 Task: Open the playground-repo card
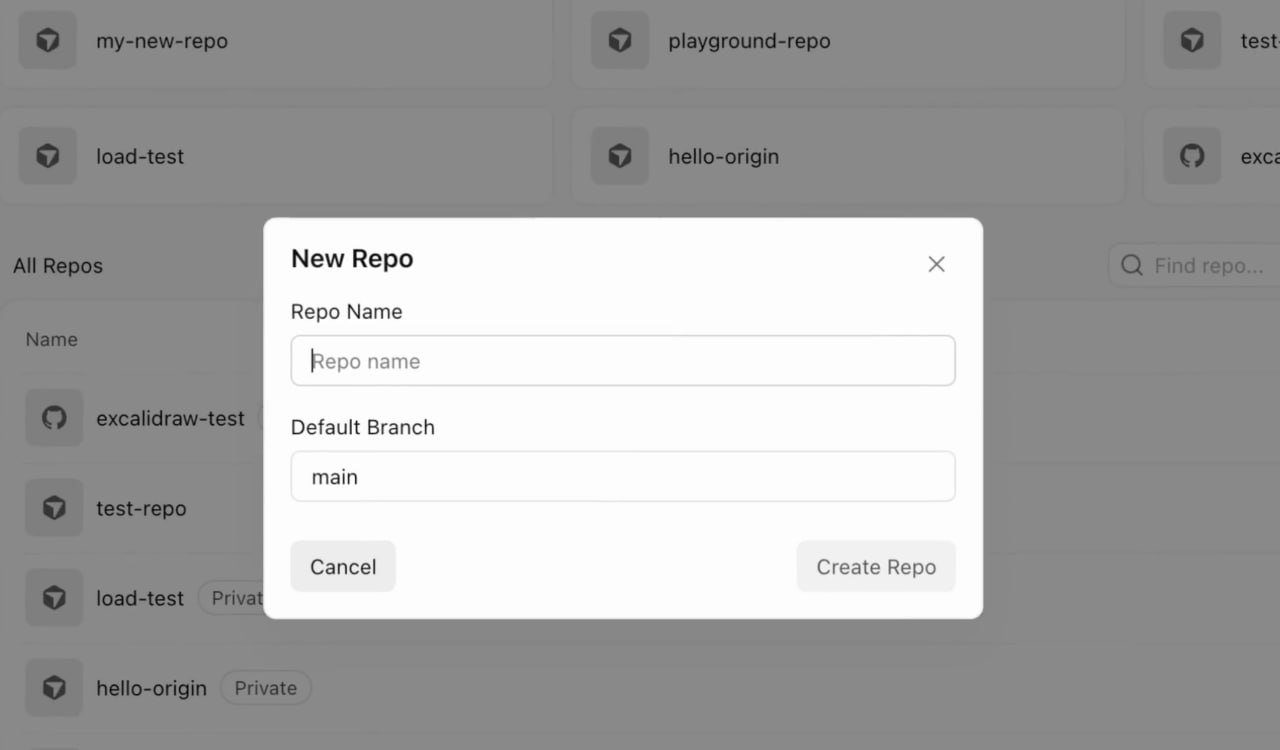point(848,41)
